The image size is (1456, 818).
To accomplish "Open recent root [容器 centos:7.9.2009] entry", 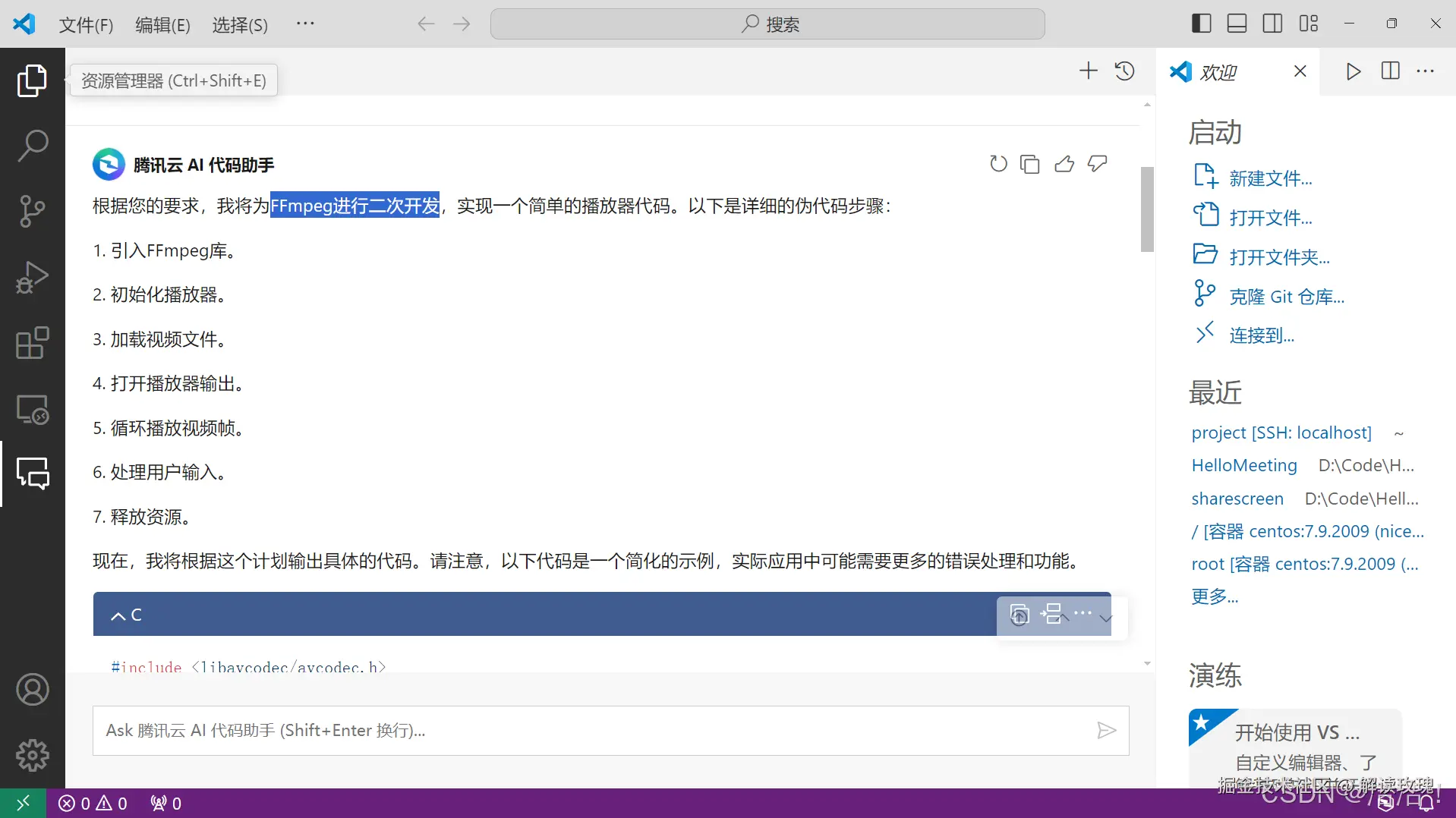I will (x=1305, y=564).
